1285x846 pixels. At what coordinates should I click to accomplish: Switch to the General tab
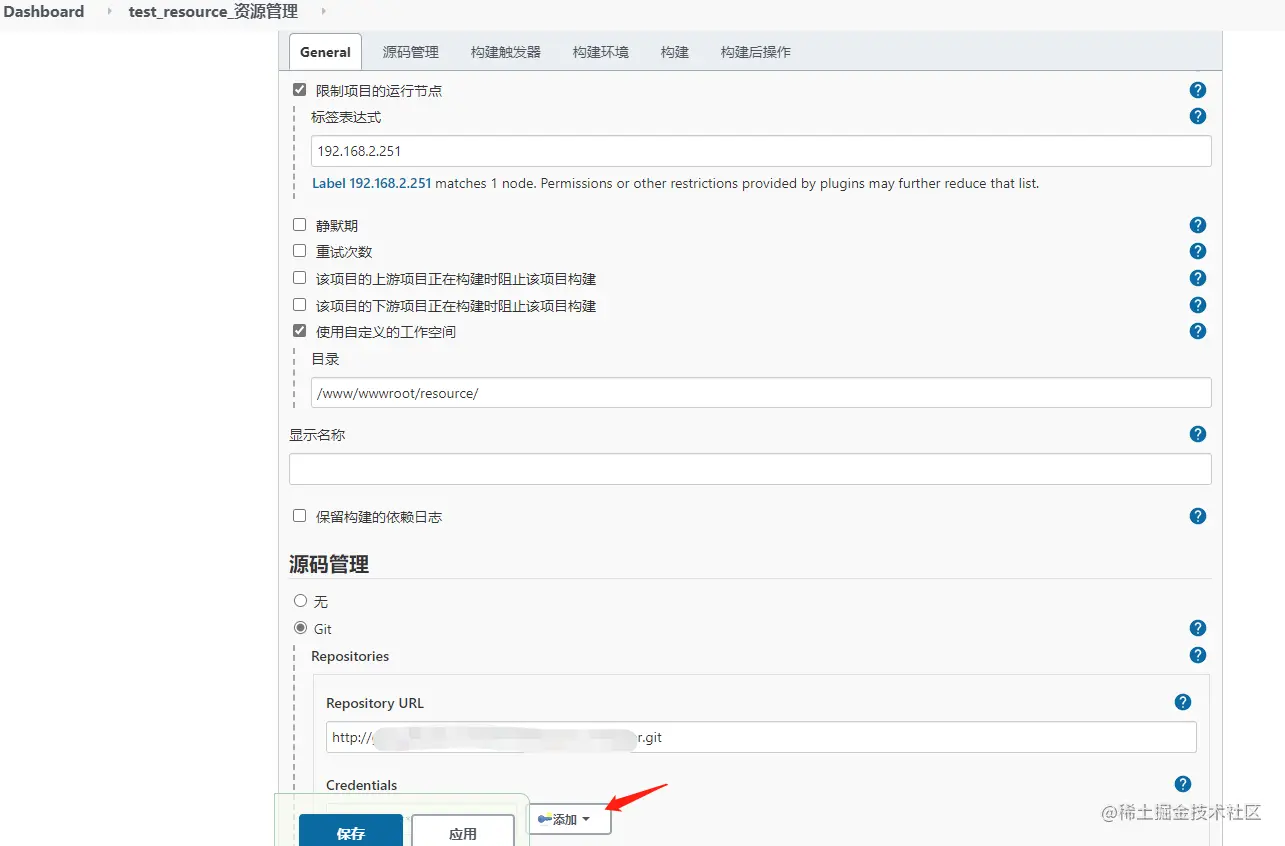325,52
